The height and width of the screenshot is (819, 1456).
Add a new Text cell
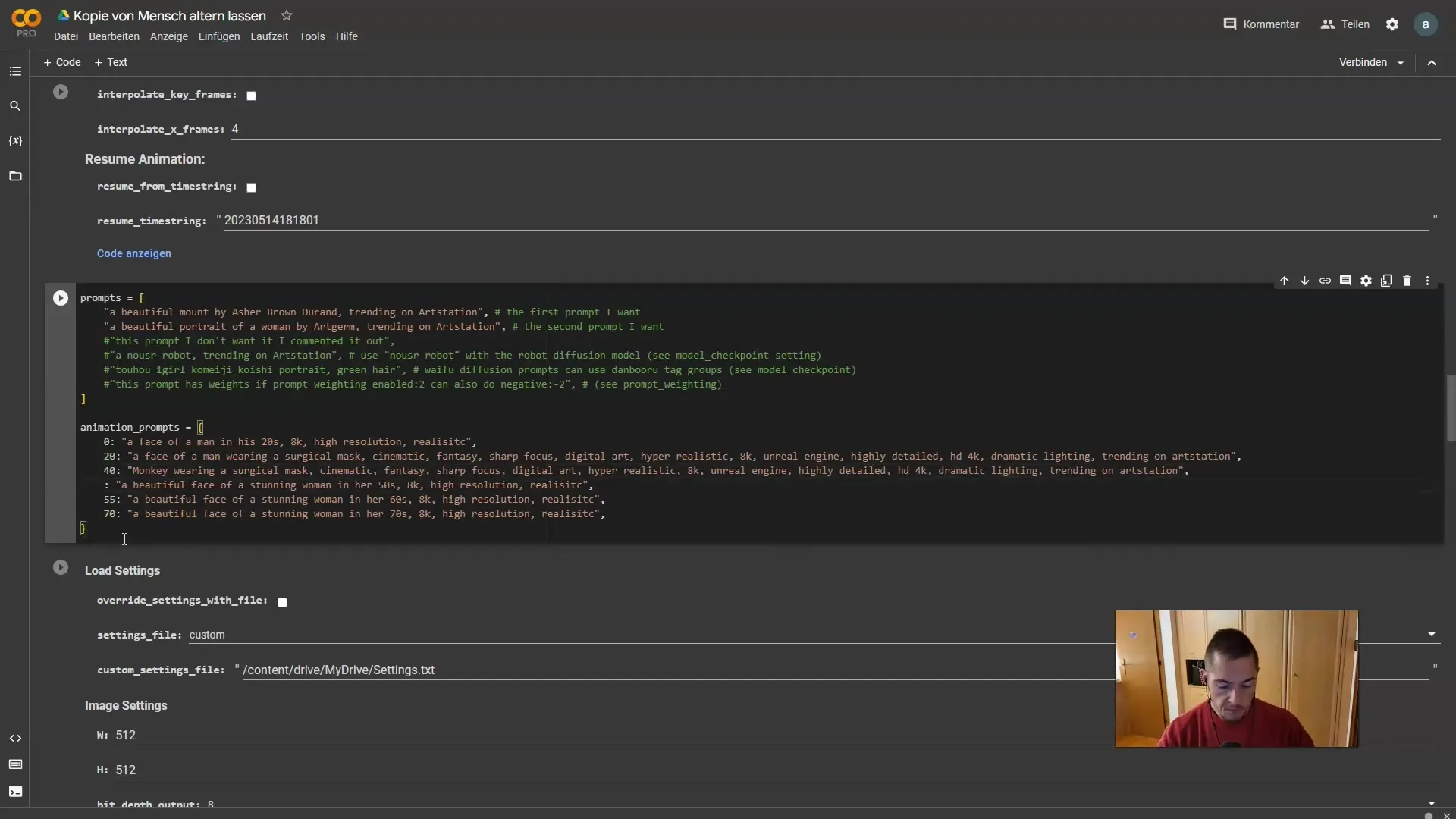111,62
